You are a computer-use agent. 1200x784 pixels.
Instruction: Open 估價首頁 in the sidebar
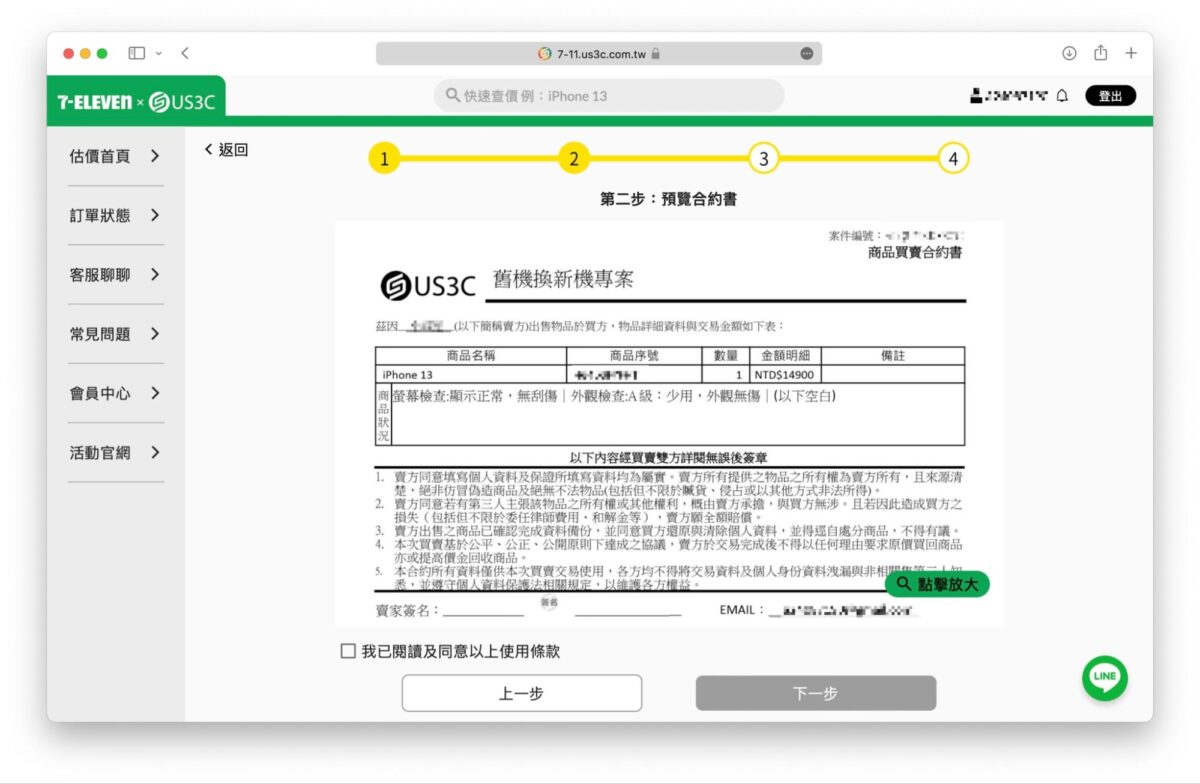point(115,156)
